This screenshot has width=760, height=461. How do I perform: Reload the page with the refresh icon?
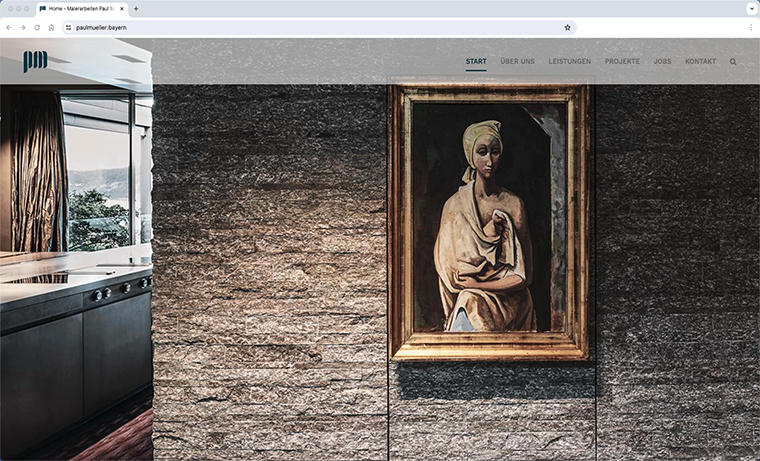tap(37, 28)
